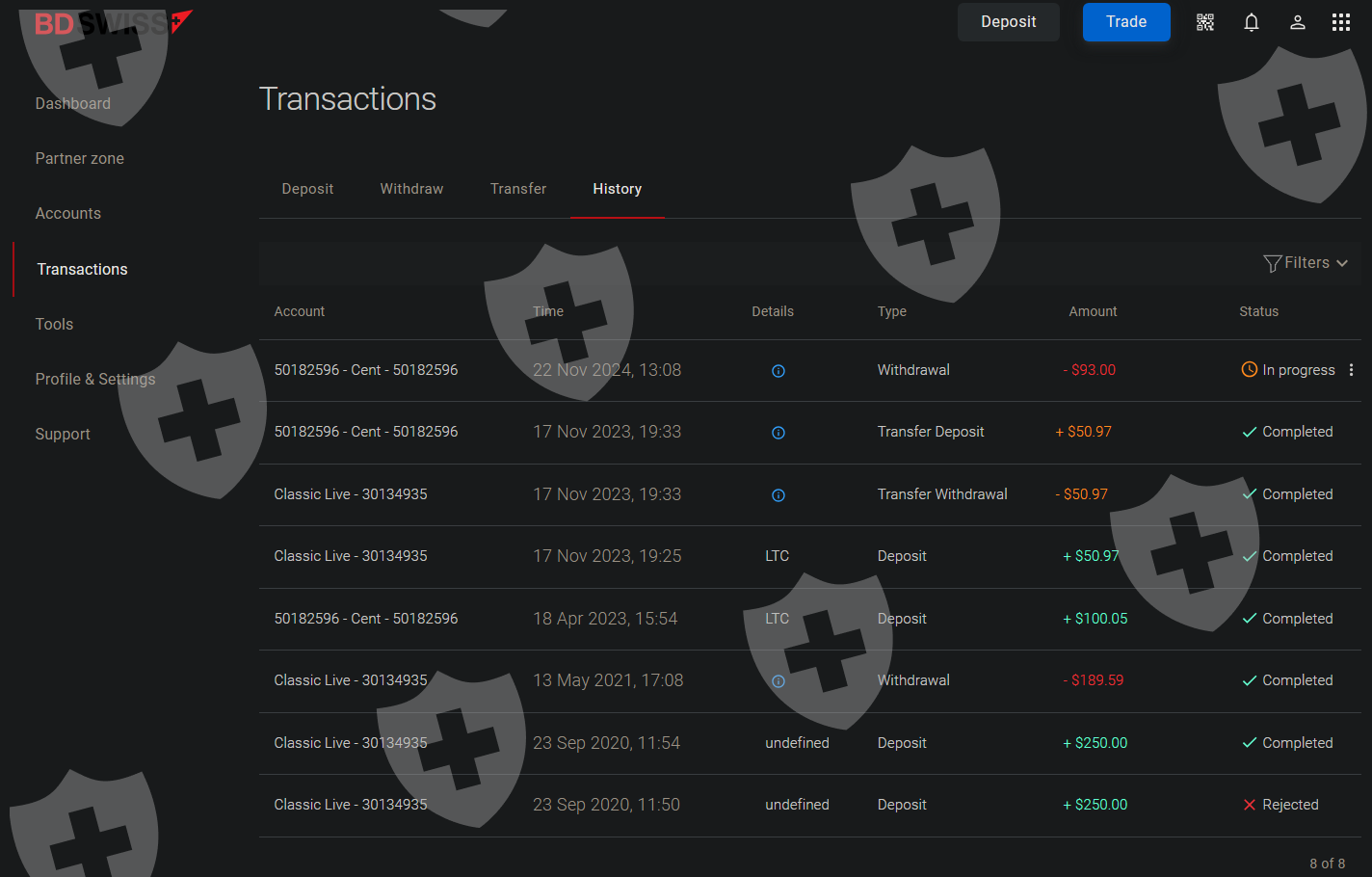The height and width of the screenshot is (877, 1372).
Task: Open Partner zone in sidebar
Action: [80, 158]
